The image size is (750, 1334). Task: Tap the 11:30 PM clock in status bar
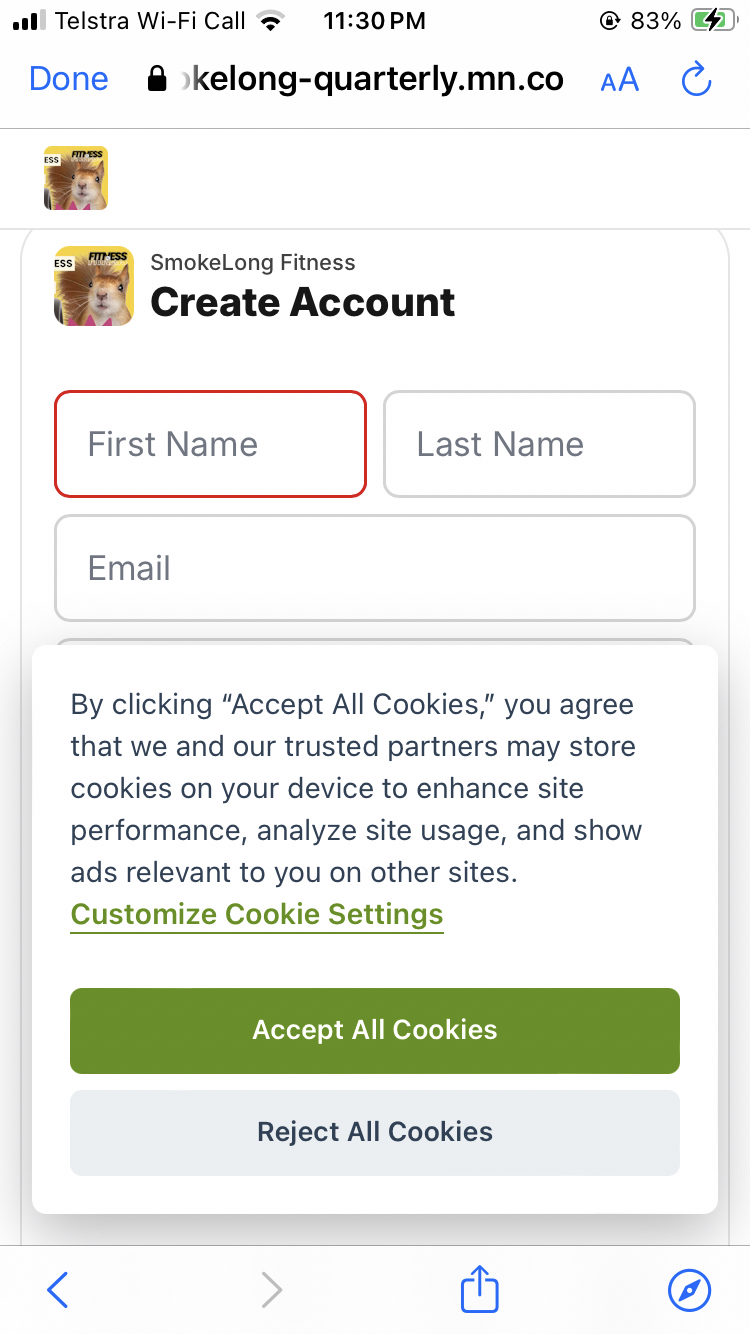pos(375,21)
